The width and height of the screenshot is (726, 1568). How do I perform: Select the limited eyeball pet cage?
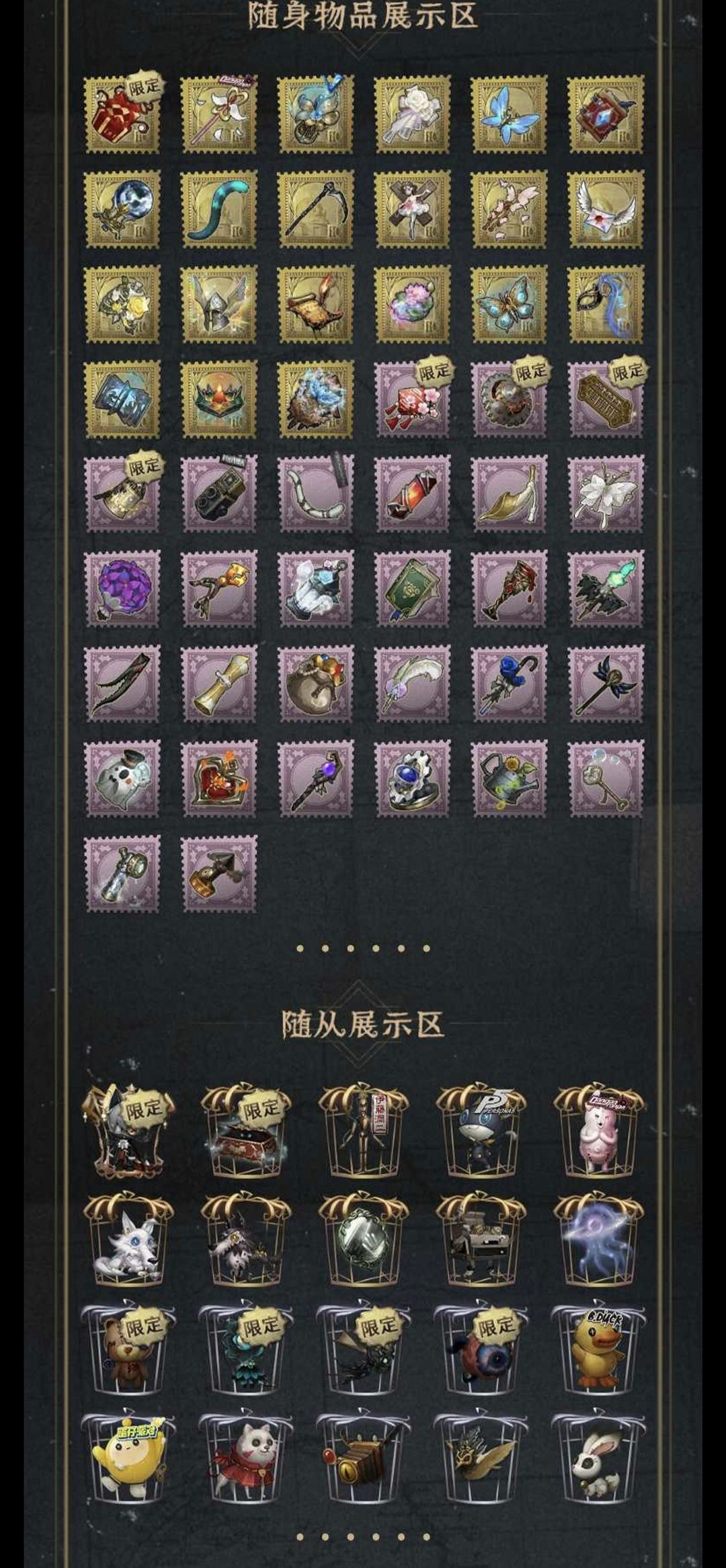coord(481,1348)
